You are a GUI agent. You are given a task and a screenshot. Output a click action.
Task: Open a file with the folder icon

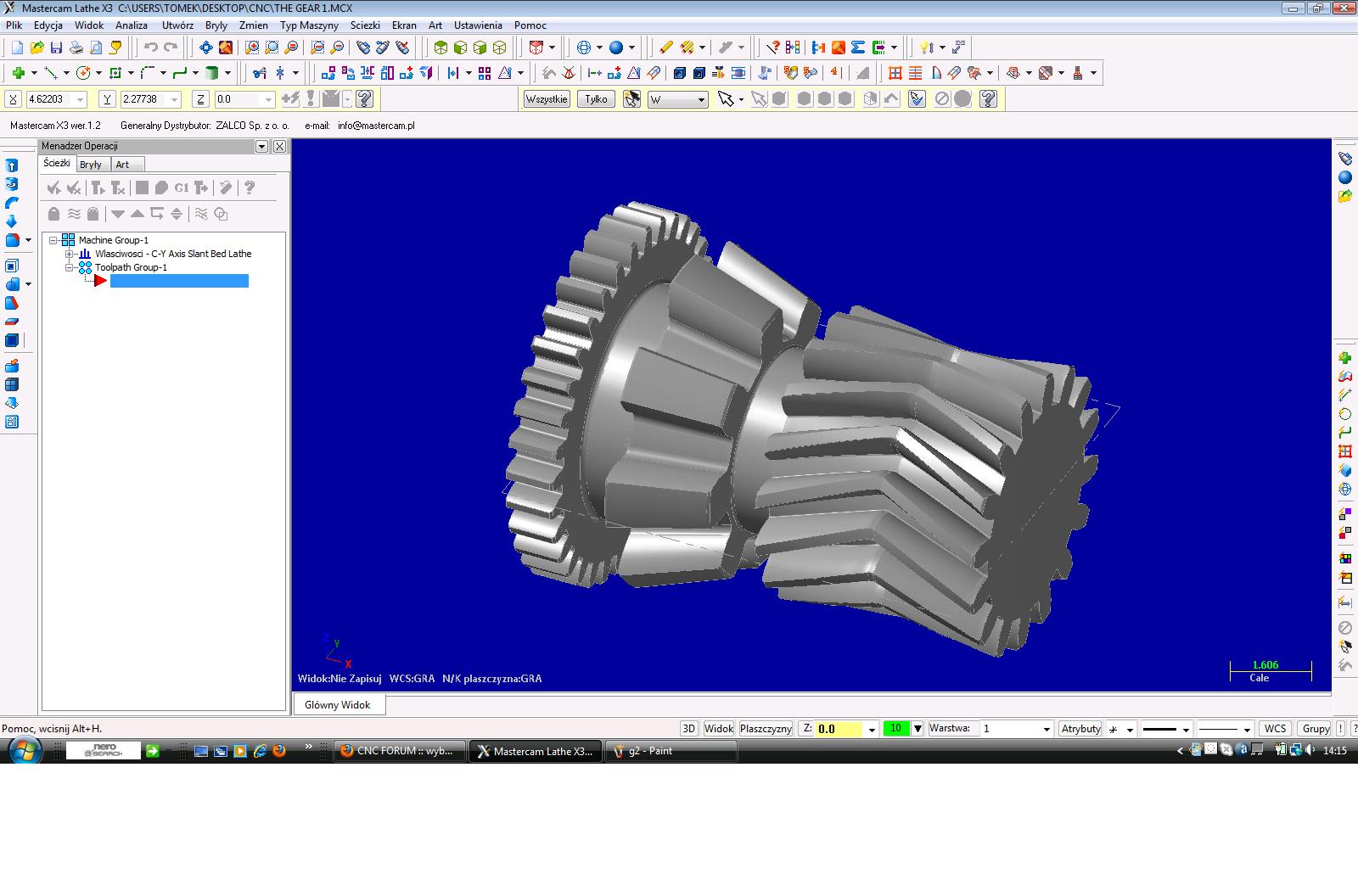click(36, 48)
